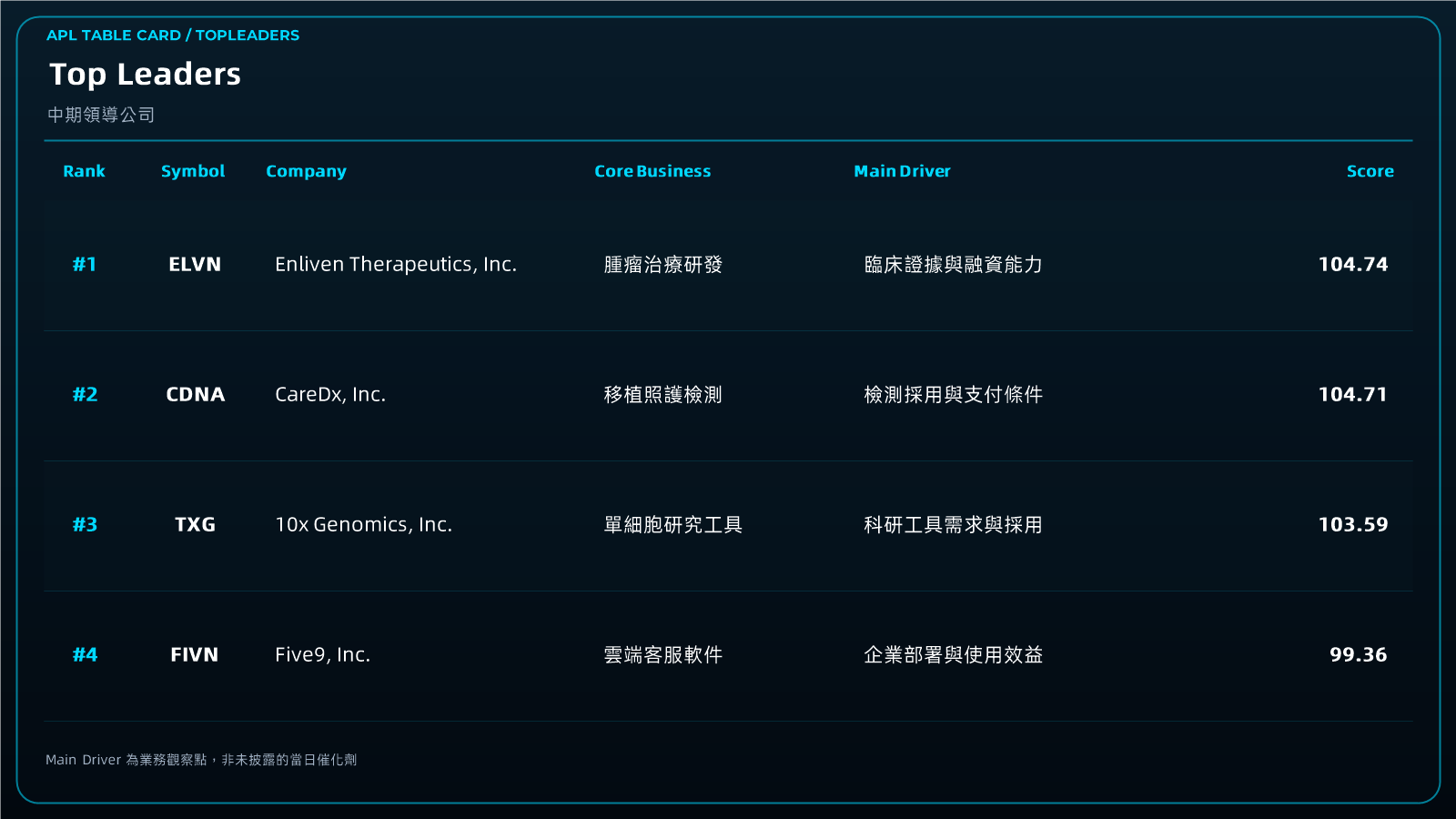Click the Rank column header

point(84,171)
